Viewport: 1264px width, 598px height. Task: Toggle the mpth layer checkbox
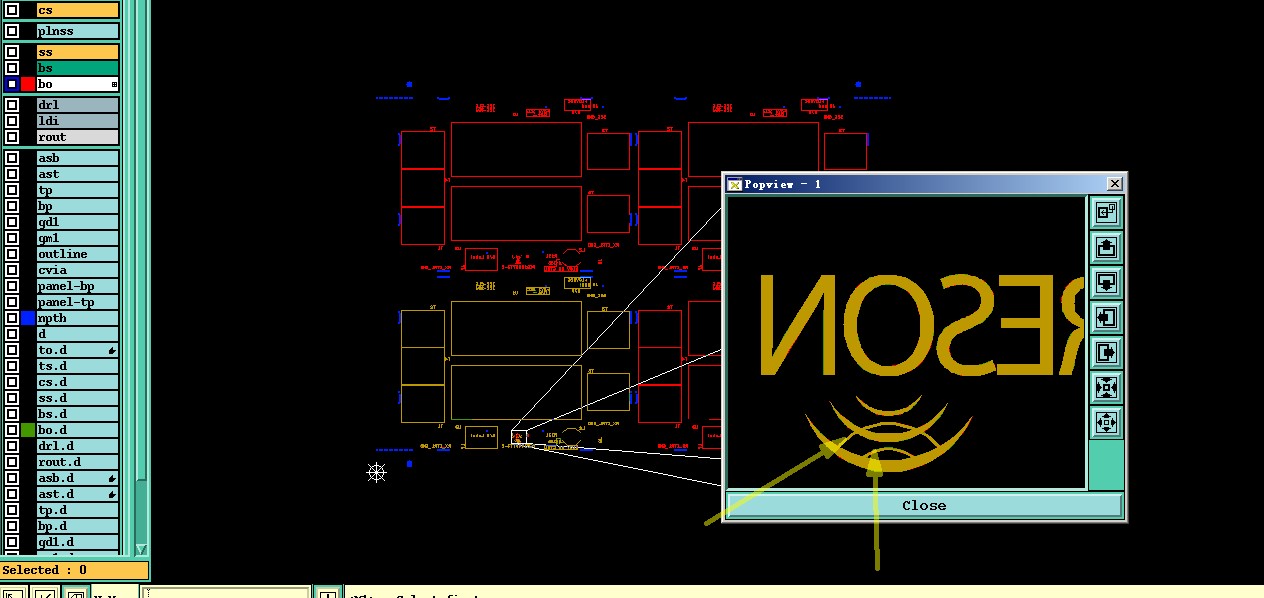[x=12, y=318]
